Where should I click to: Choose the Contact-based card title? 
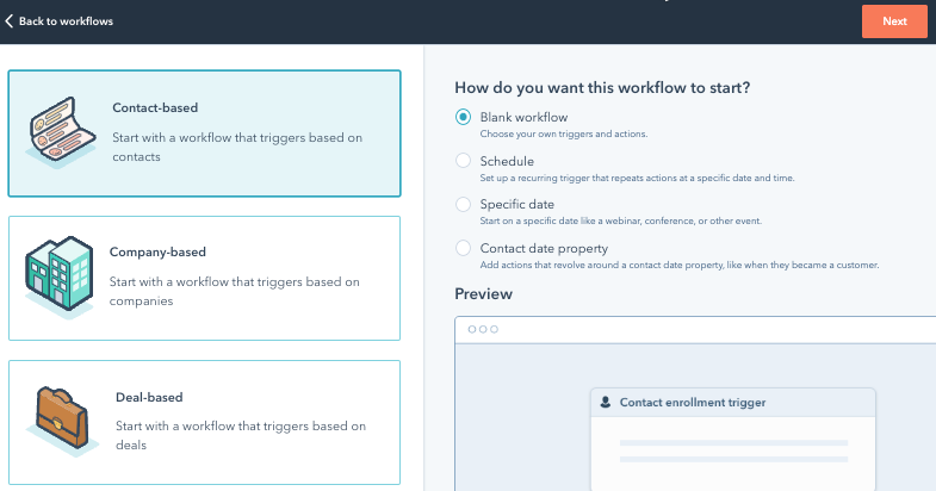[155, 107]
